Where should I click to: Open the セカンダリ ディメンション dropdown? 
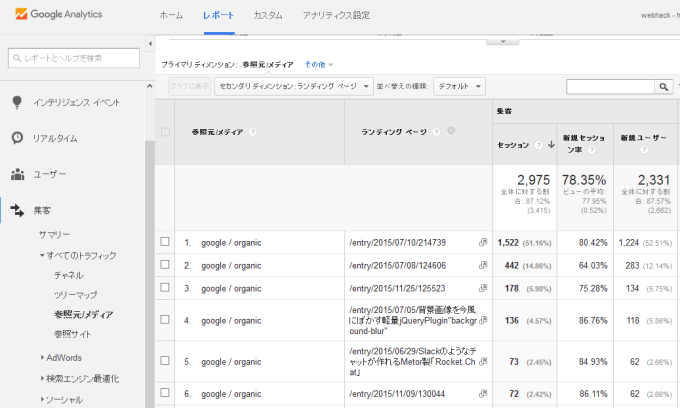click(x=293, y=87)
